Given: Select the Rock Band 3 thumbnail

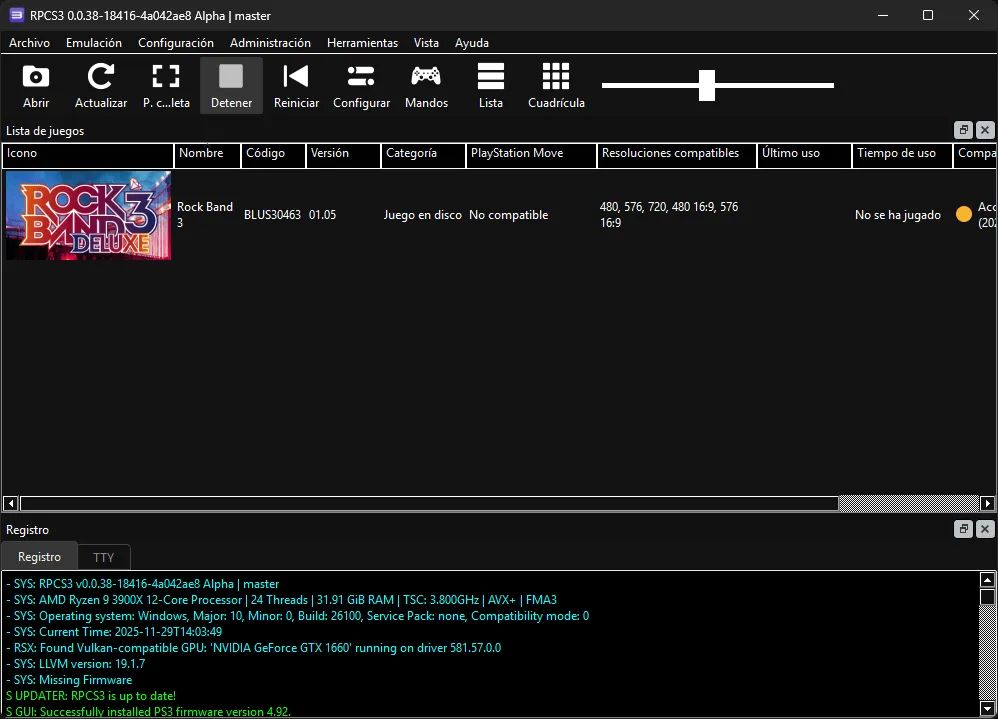Looking at the screenshot, I should coord(88,215).
